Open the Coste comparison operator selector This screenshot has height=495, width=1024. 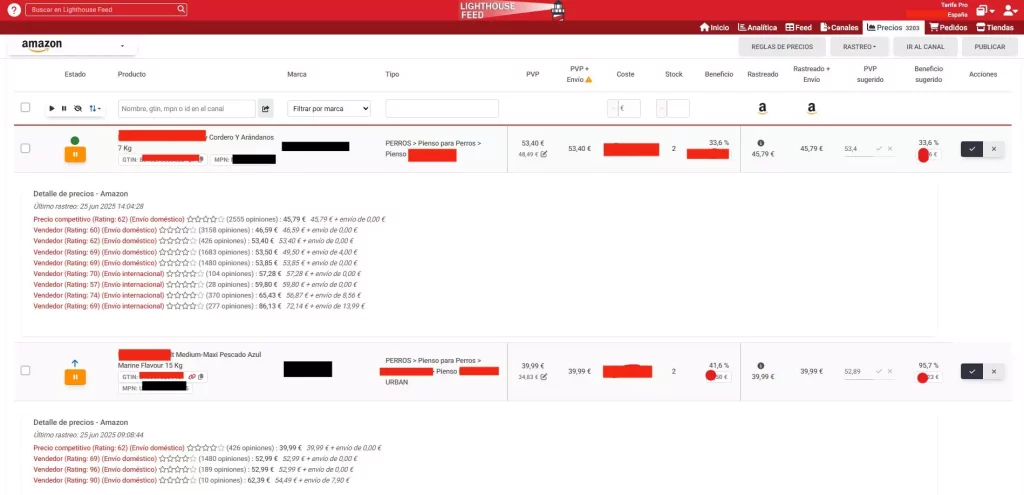click(613, 108)
